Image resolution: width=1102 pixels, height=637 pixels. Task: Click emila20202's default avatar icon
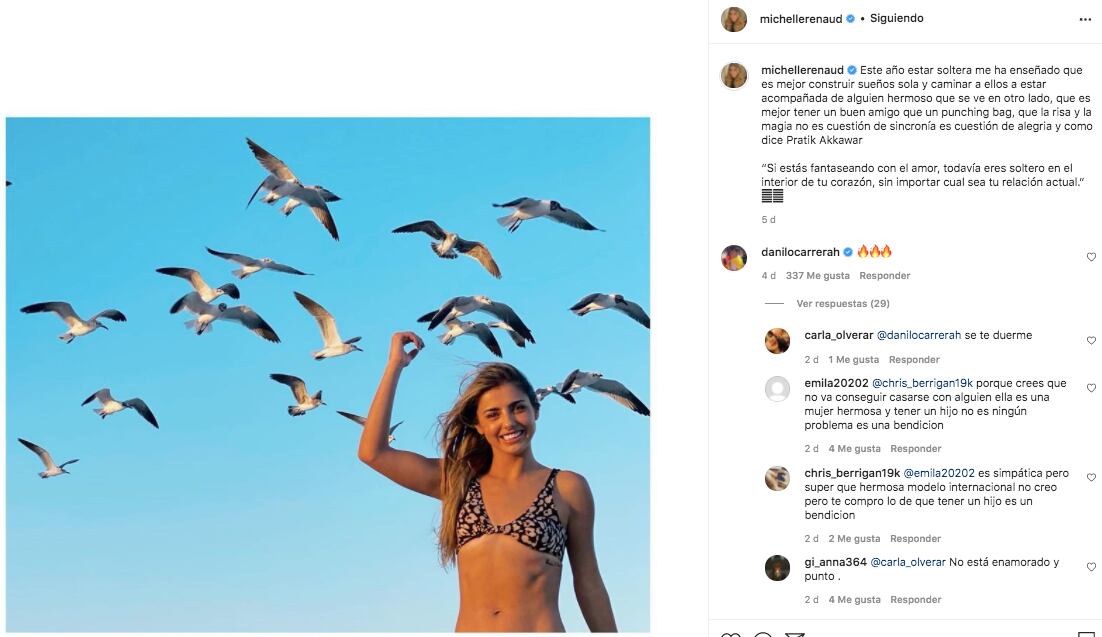[777, 389]
